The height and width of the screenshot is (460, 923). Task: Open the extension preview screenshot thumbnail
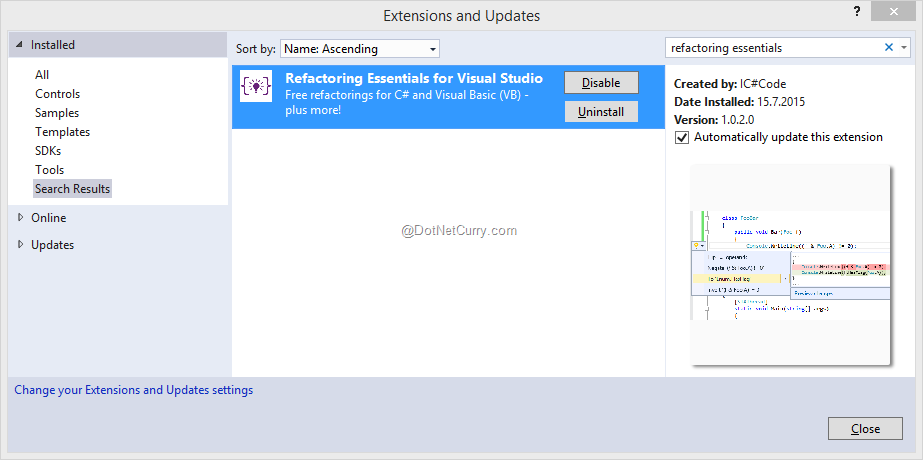[x=790, y=265]
